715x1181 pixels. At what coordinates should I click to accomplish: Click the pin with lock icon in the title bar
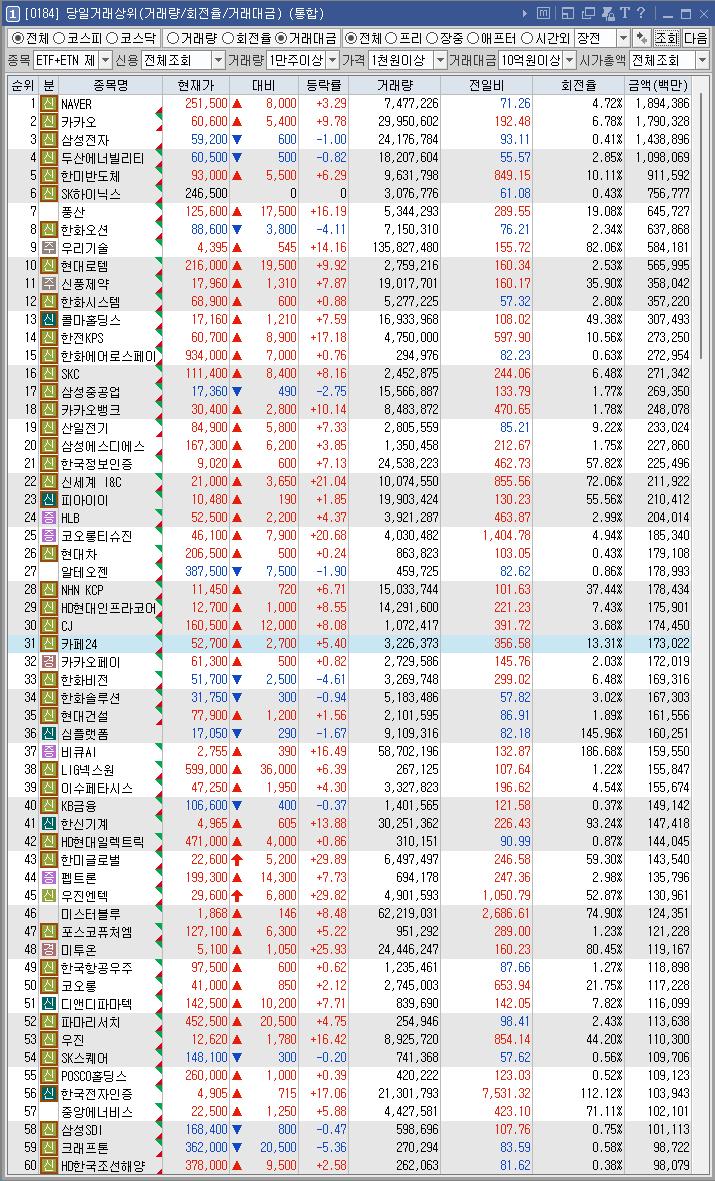point(608,14)
